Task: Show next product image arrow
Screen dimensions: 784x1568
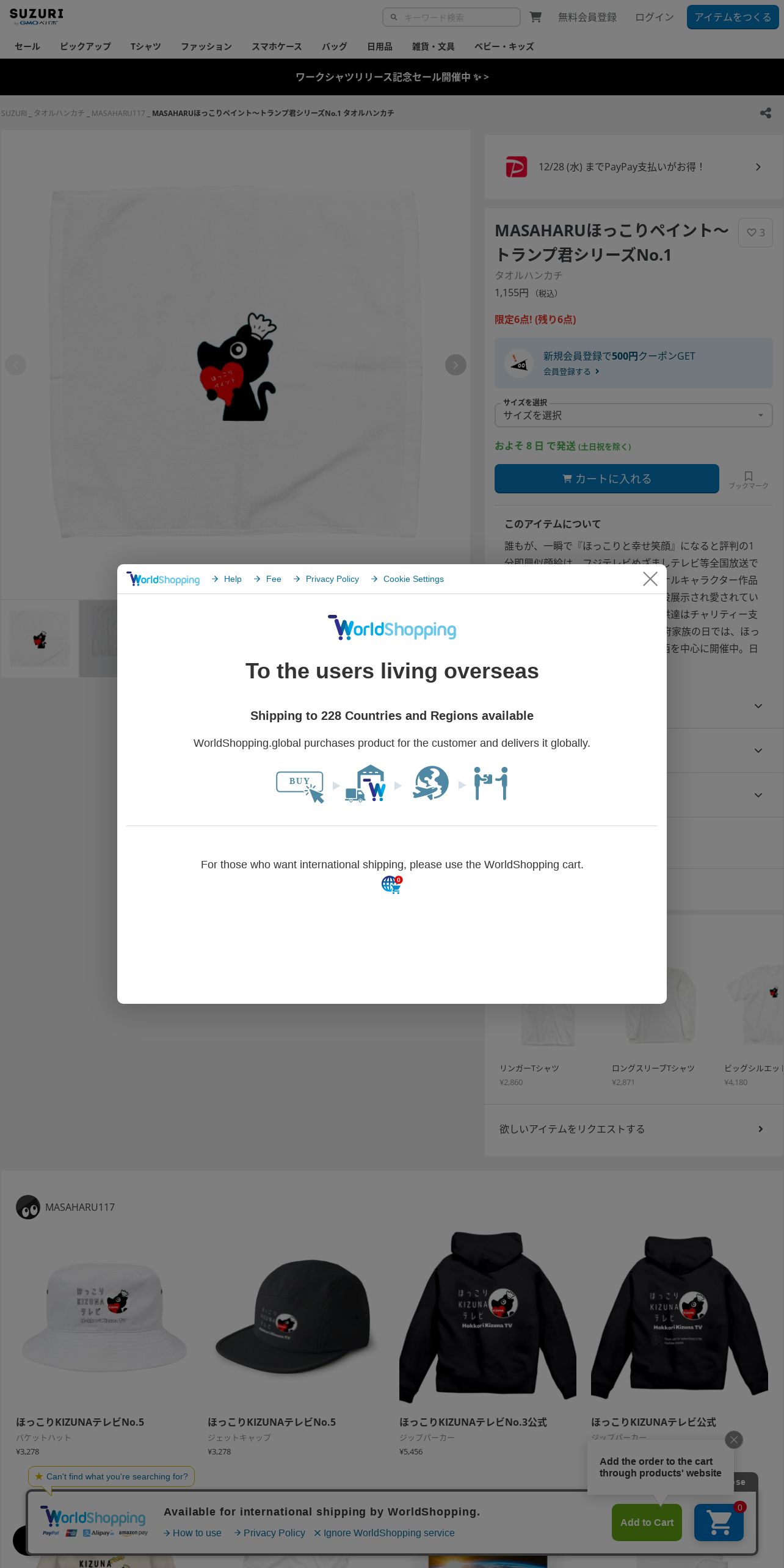Action: (456, 365)
